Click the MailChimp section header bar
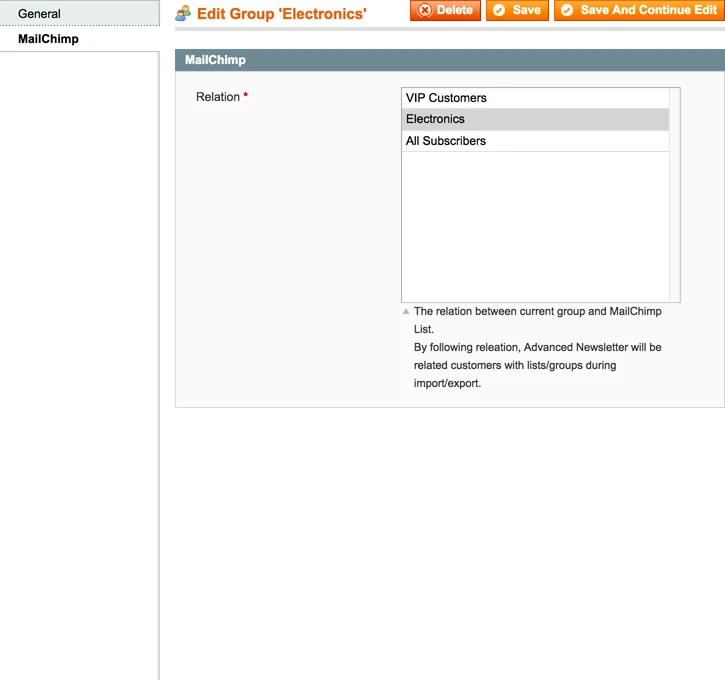Viewport: 725px width, 680px height. point(449,60)
